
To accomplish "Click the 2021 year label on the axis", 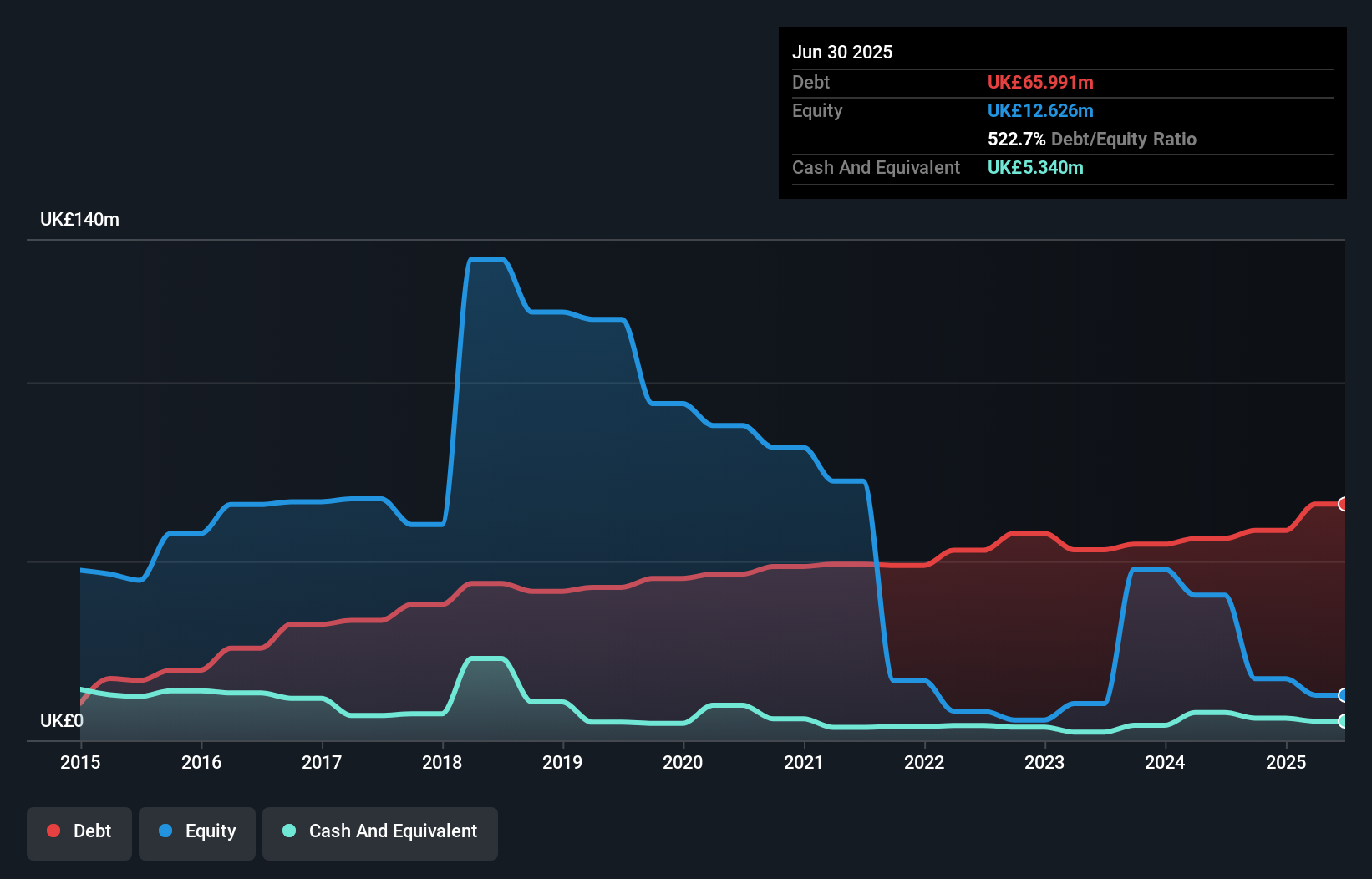I will (804, 762).
